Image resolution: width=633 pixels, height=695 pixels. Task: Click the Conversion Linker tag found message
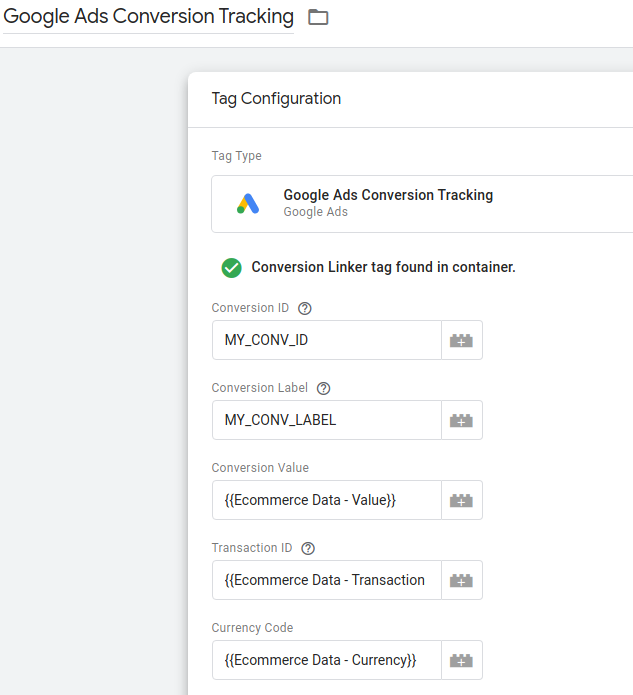click(383, 267)
